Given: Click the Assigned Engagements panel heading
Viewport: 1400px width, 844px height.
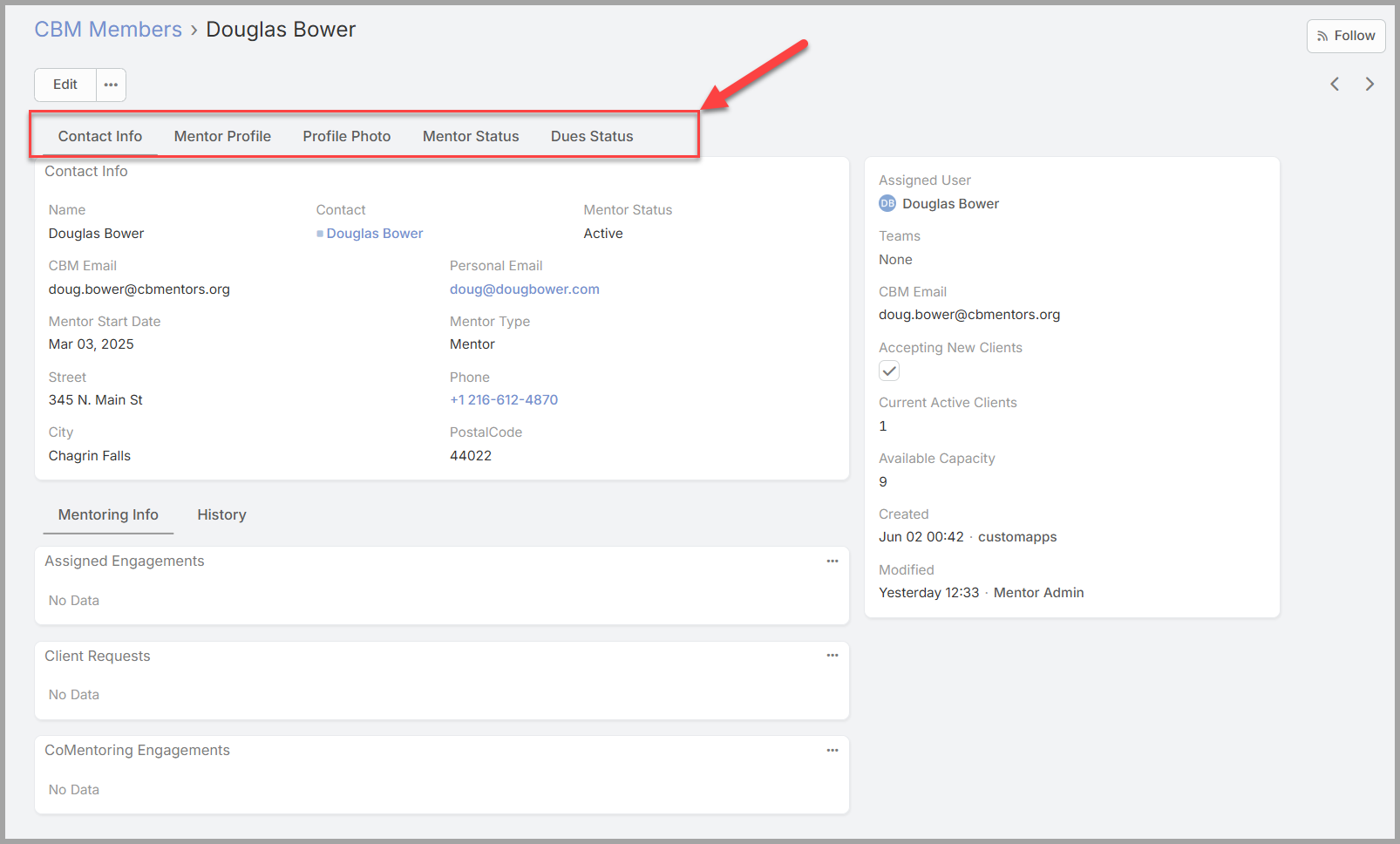Looking at the screenshot, I should [125, 561].
